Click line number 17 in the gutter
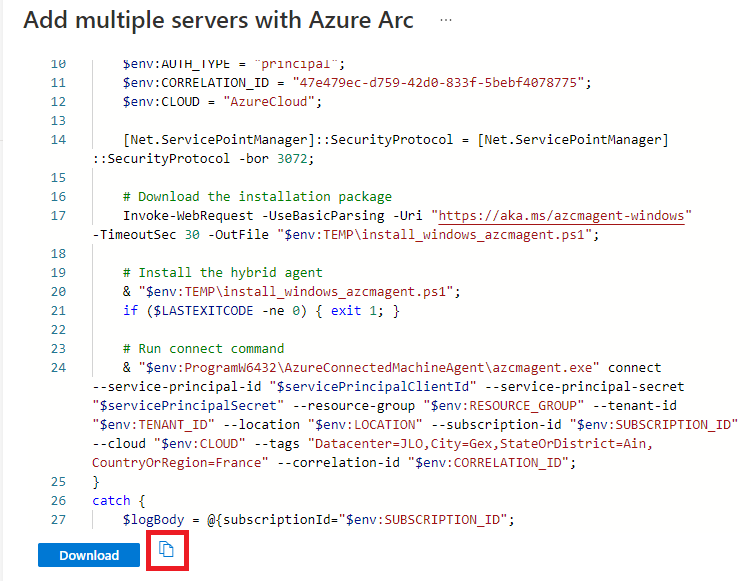This screenshot has width=751, height=581. pyautogui.click(x=58, y=216)
